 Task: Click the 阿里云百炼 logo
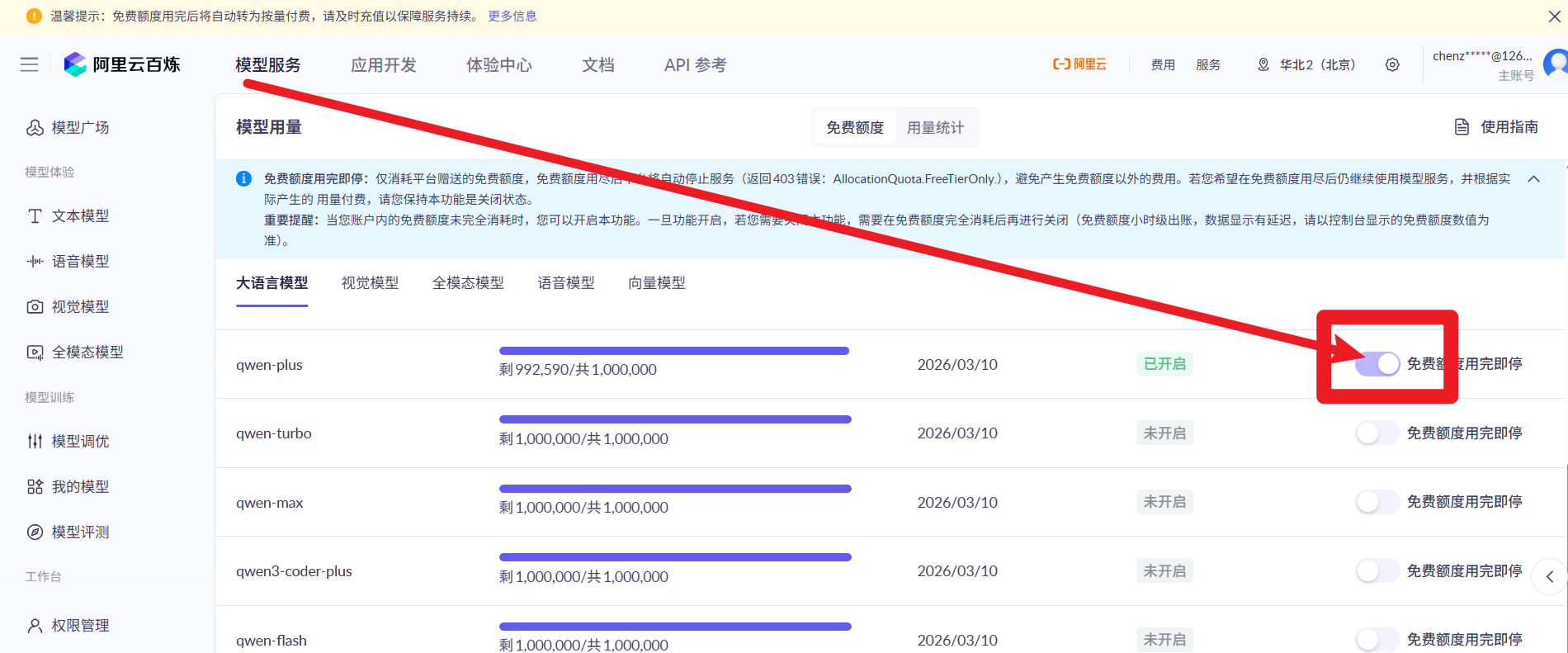[x=122, y=64]
